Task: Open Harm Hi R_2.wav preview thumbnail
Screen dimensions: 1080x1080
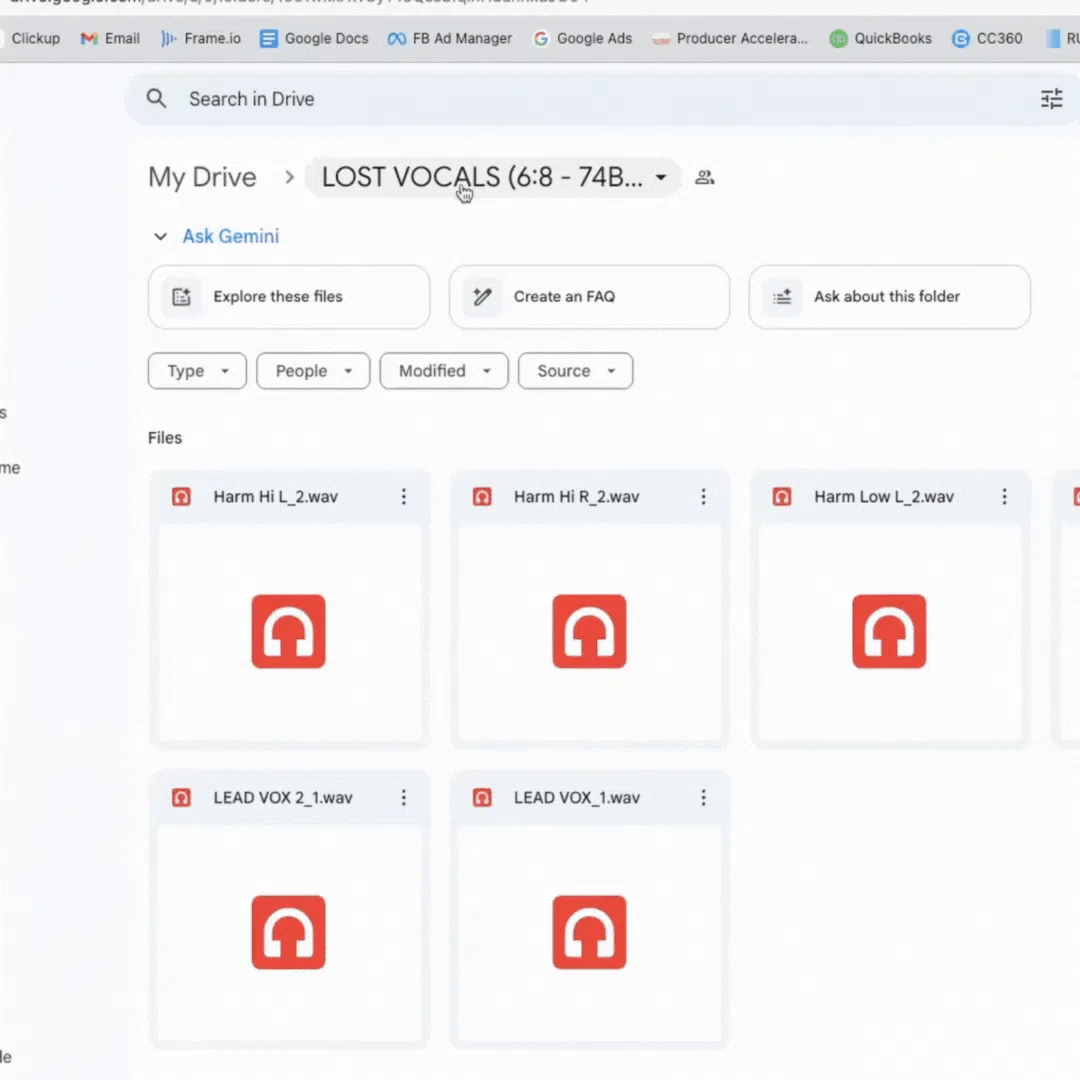Action: tap(590, 632)
